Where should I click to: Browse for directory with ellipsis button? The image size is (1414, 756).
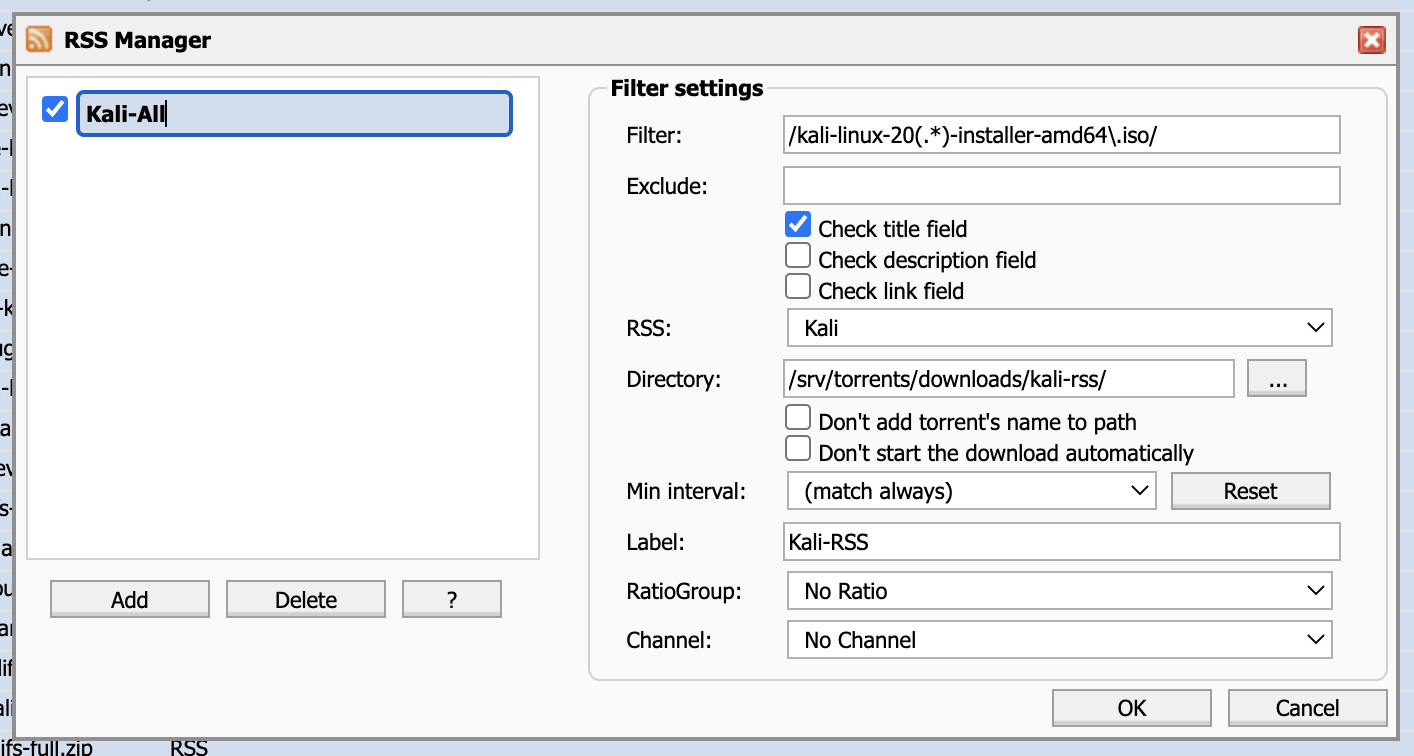(1277, 380)
